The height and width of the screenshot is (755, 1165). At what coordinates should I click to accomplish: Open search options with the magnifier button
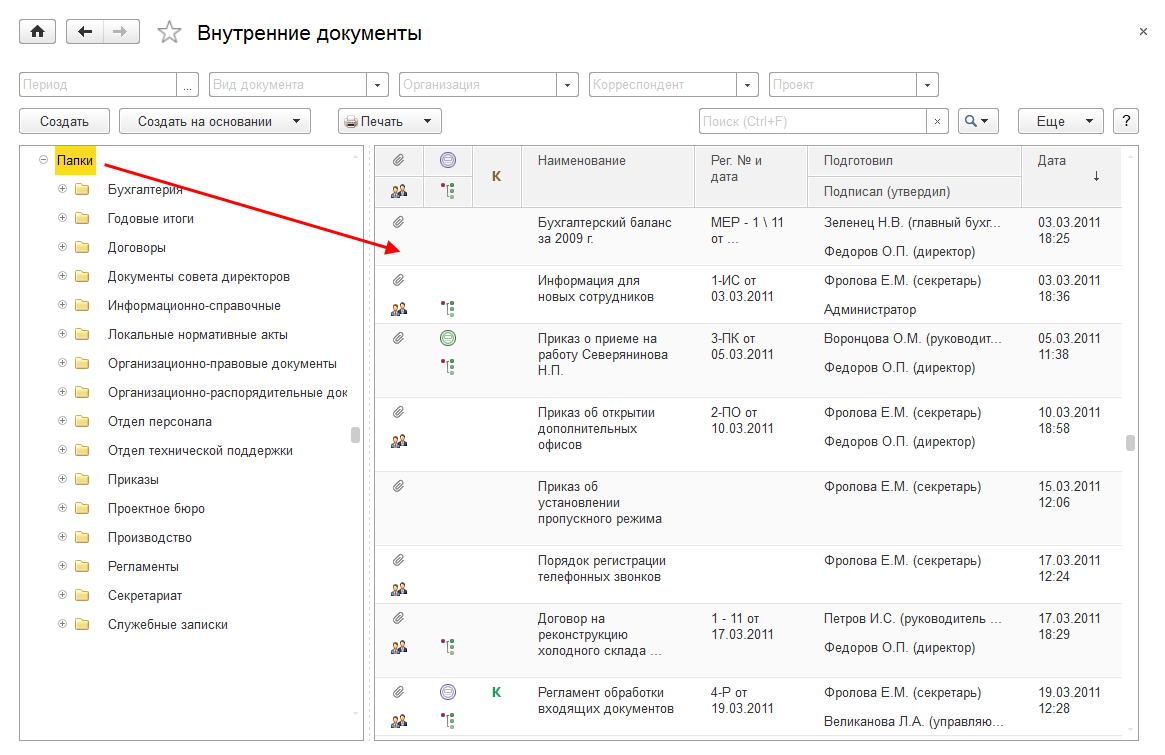coord(978,121)
